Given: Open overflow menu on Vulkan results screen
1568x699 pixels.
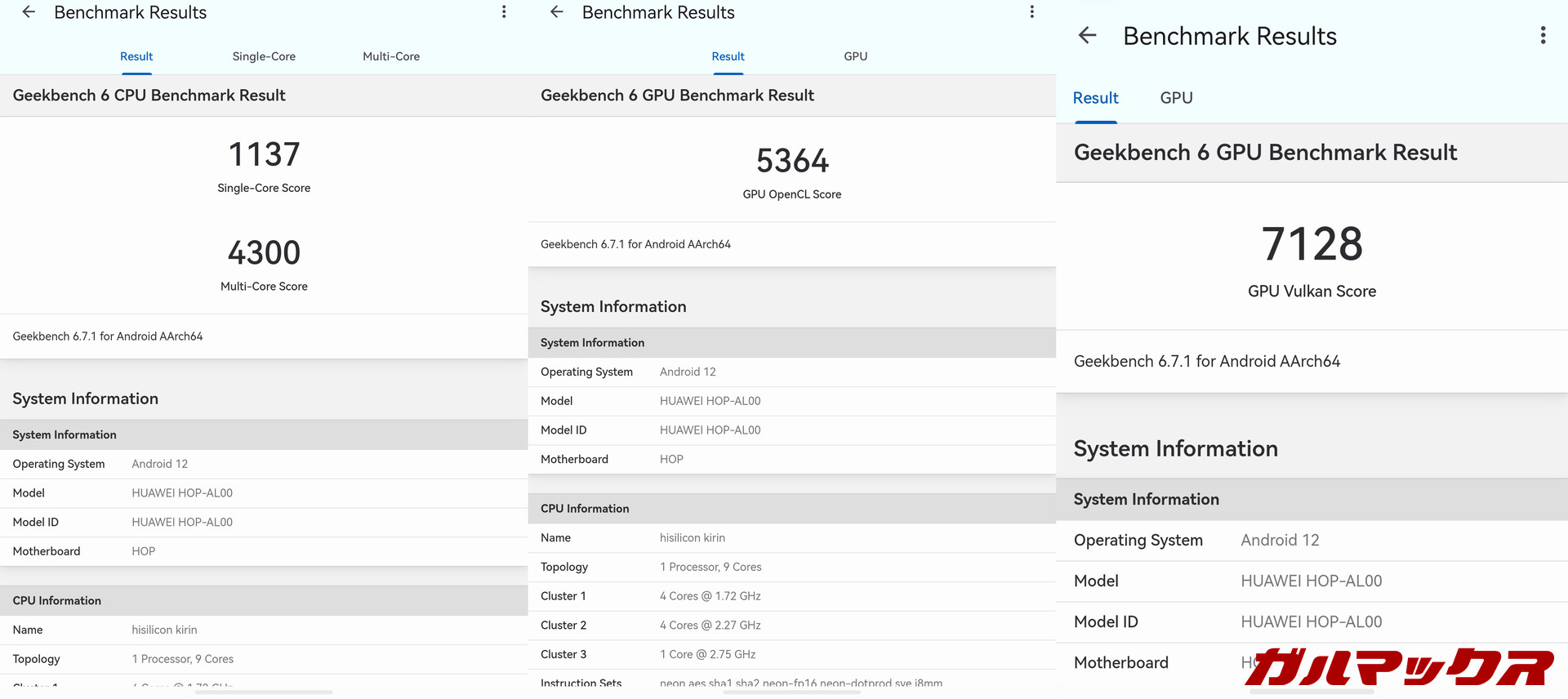Looking at the screenshot, I should pyautogui.click(x=1543, y=35).
